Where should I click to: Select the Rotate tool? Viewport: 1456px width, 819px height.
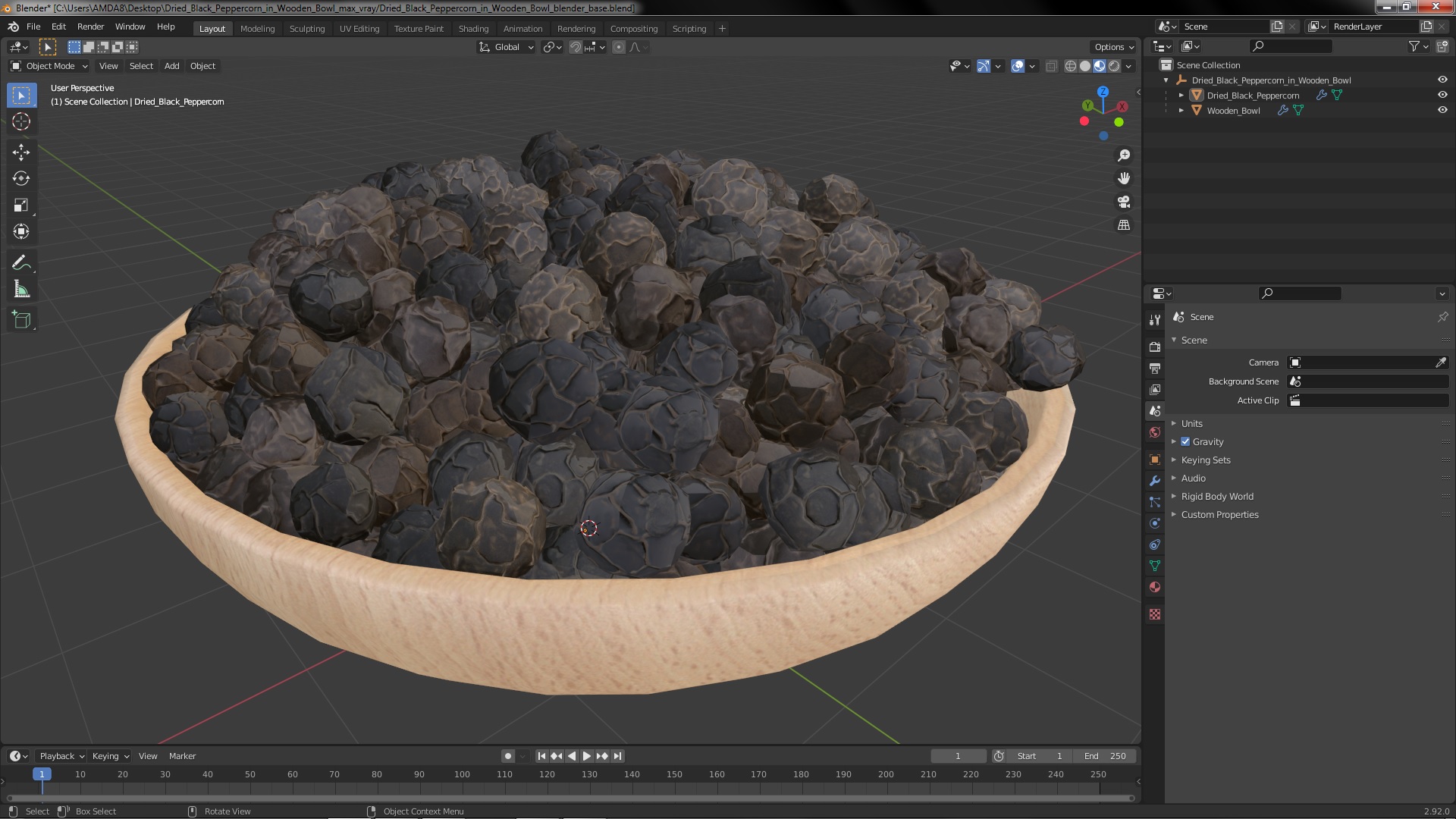pos(21,179)
